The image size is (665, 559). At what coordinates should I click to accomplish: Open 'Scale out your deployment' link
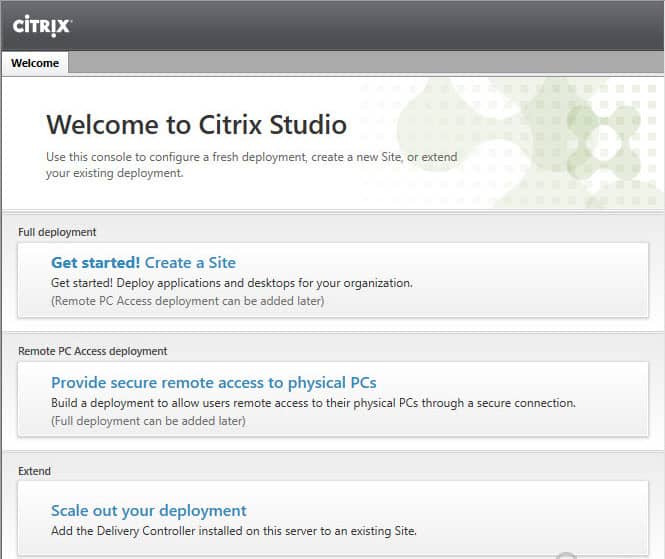point(148,511)
